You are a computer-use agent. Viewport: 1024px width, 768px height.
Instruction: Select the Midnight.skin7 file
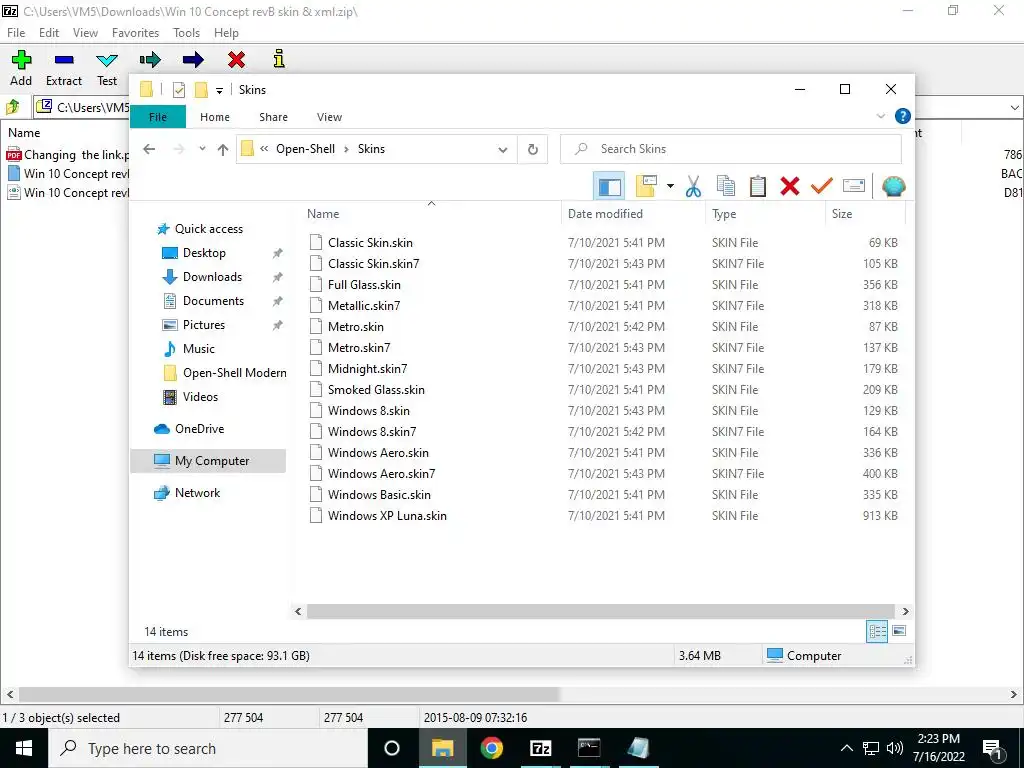[x=367, y=369]
